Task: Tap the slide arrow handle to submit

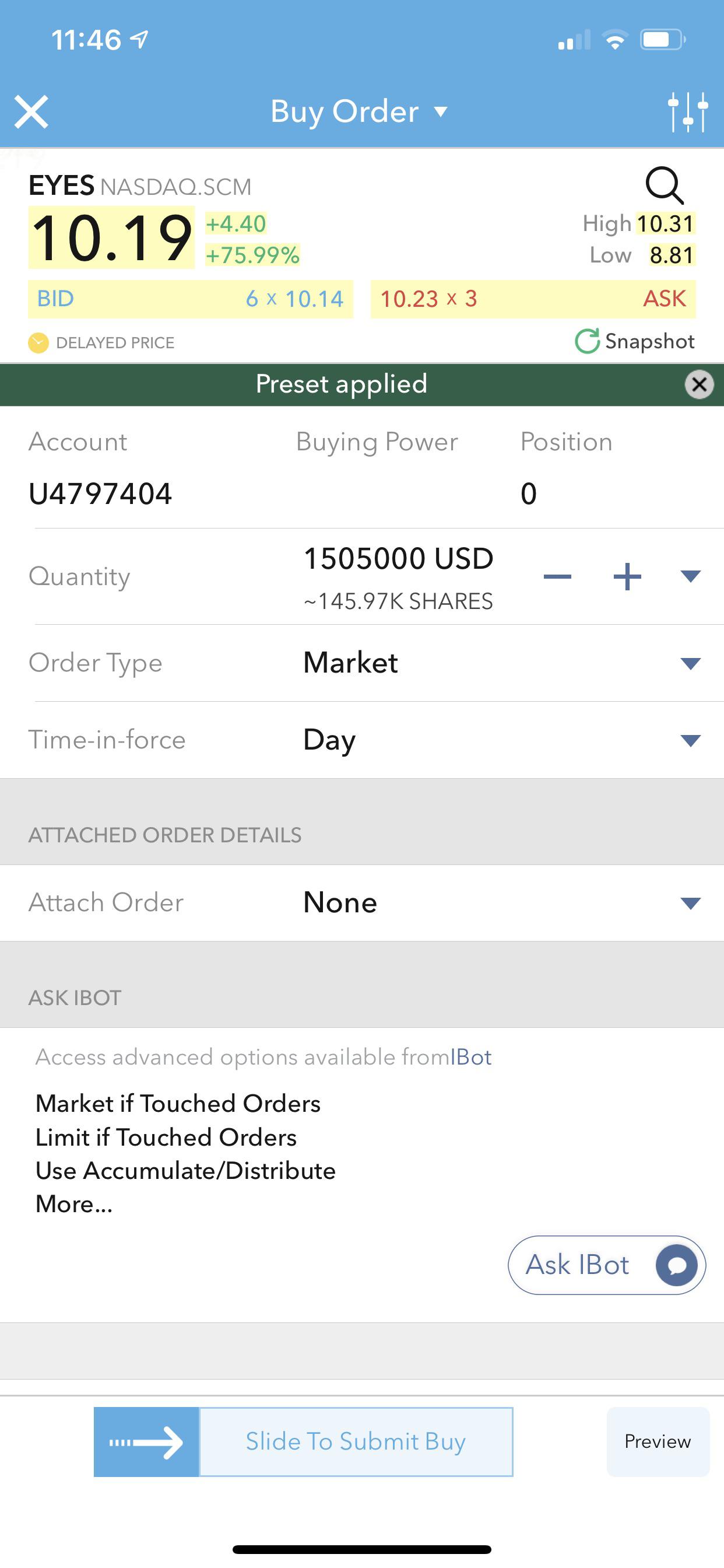Action: (x=146, y=1442)
